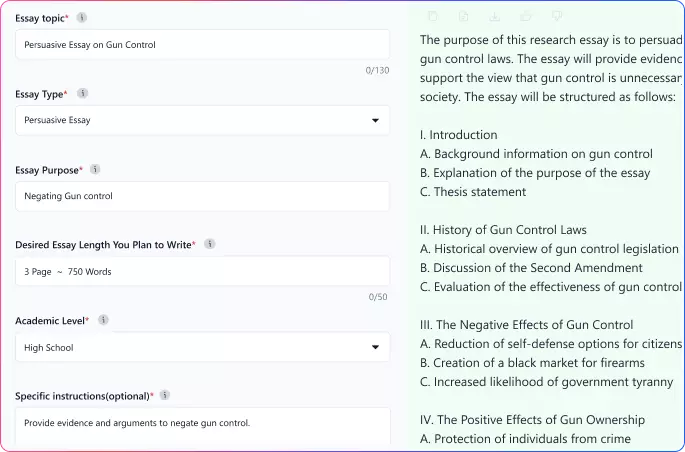
Task: Click into the Essay topic field
Action: pyautogui.click(x=202, y=44)
